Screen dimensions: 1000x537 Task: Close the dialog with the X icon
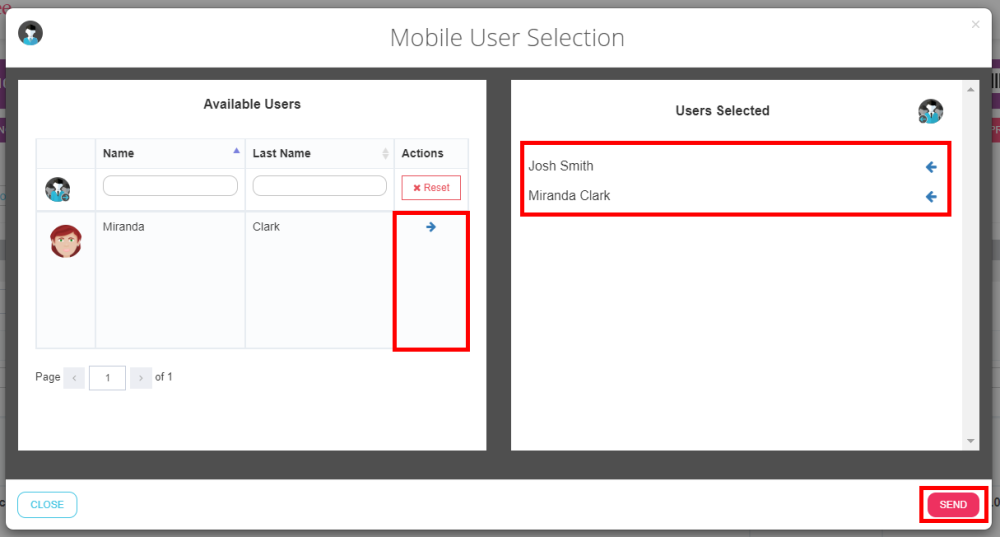pyautogui.click(x=975, y=24)
